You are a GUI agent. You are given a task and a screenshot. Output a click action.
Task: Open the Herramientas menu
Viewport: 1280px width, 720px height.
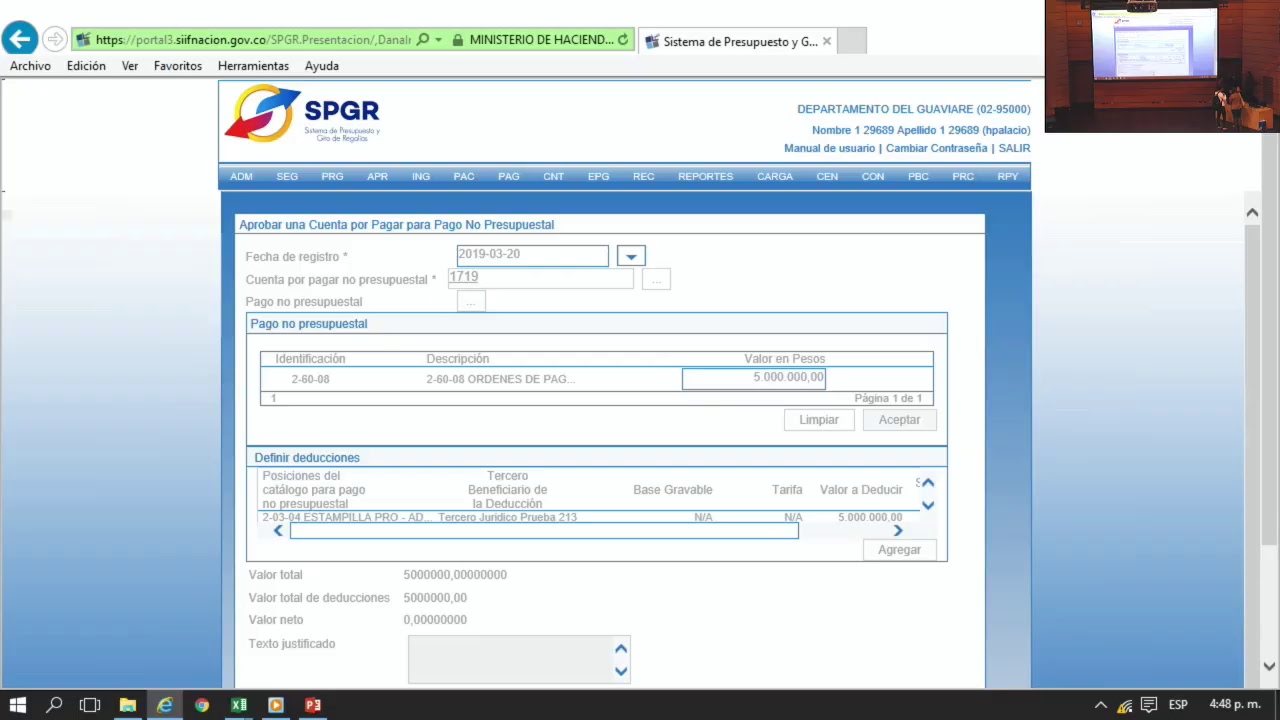pyautogui.click(x=253, y=66)
